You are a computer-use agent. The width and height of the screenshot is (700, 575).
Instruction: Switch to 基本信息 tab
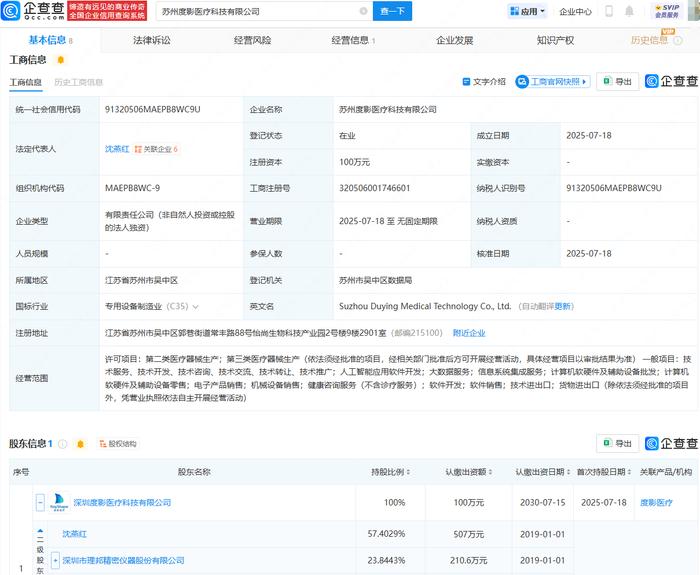[50, 40]
